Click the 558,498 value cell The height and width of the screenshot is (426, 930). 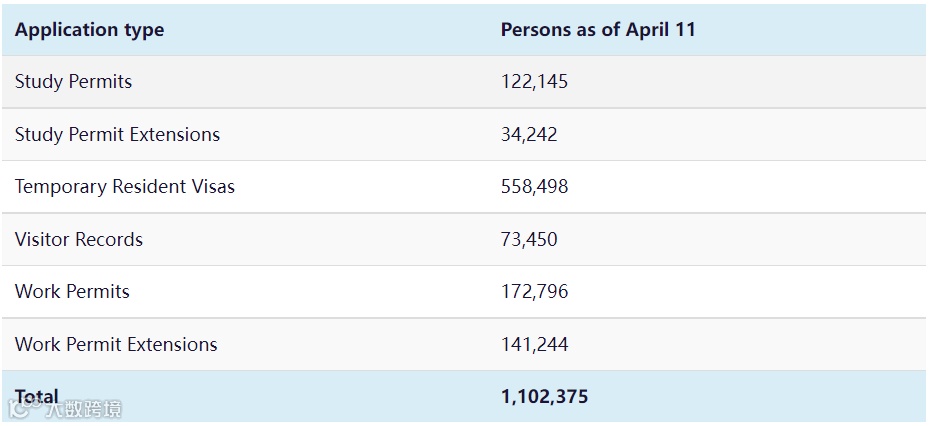(534, 187)
